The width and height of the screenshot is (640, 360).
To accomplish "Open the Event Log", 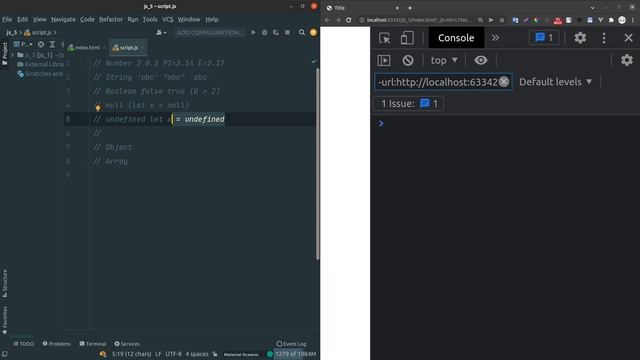I will (x=291, y=344).
